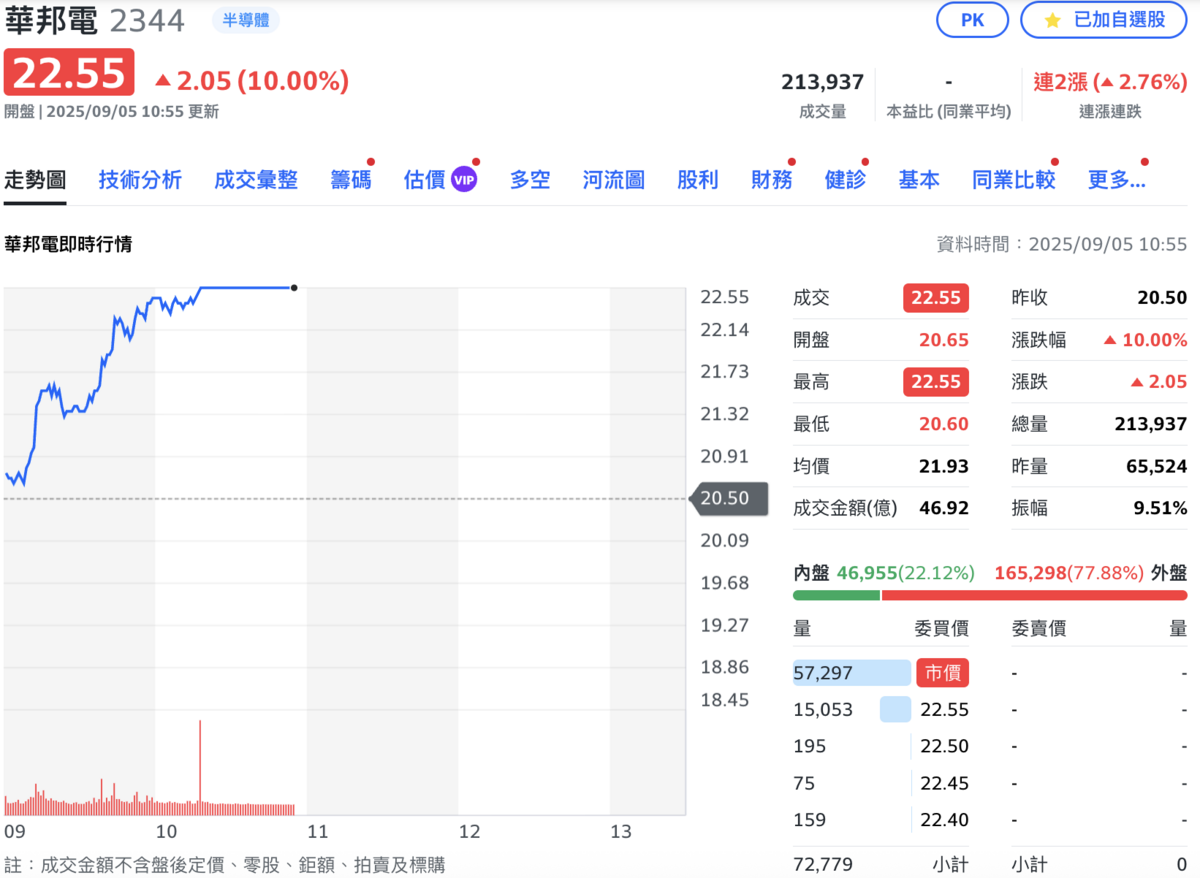The image size is (1200, 878).
Task: Click the 成交金額(億) 46.92 value
Action: pos(944,508)
